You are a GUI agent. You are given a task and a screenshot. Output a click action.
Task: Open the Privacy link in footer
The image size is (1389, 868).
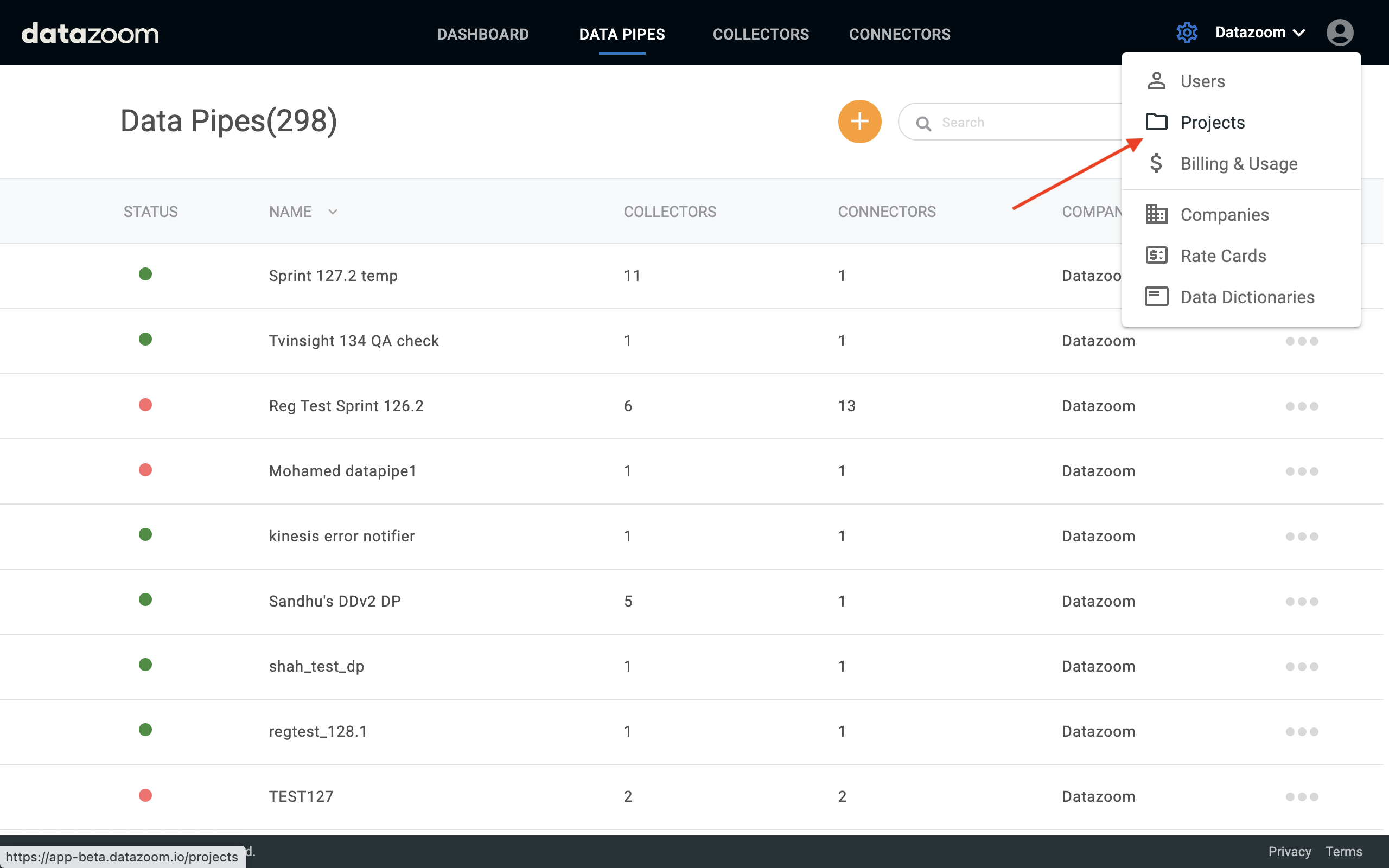click(x=1289, y=851)
